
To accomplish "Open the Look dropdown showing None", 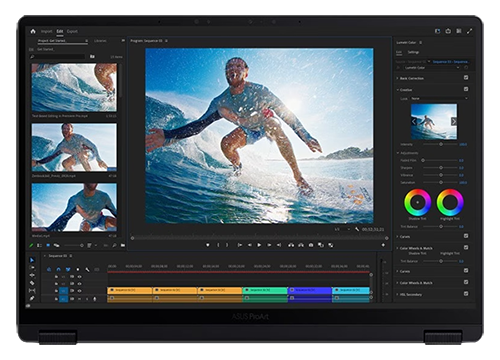I will 439,98.
